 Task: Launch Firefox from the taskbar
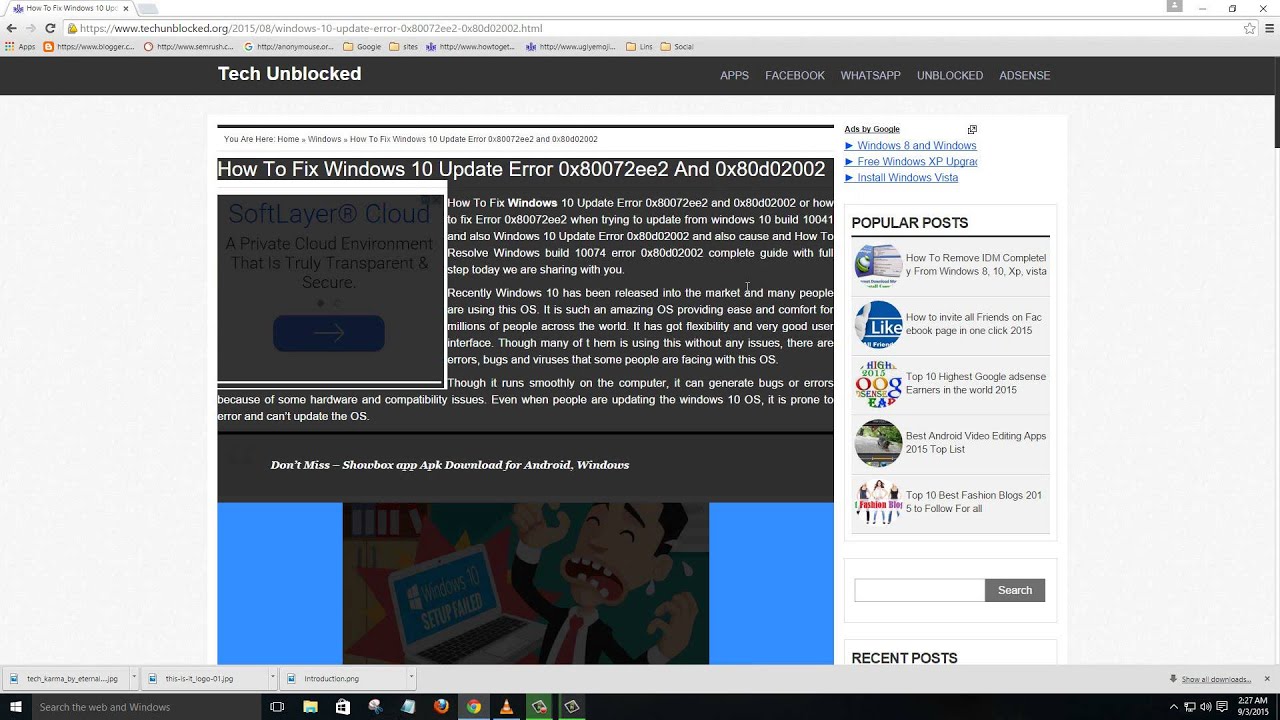[441, 707]
